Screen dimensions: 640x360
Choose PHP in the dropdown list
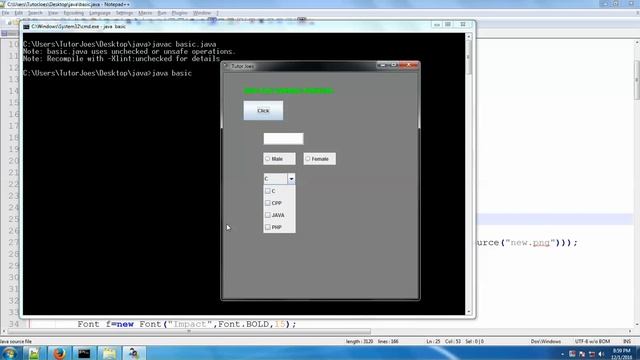coord(279,227)
